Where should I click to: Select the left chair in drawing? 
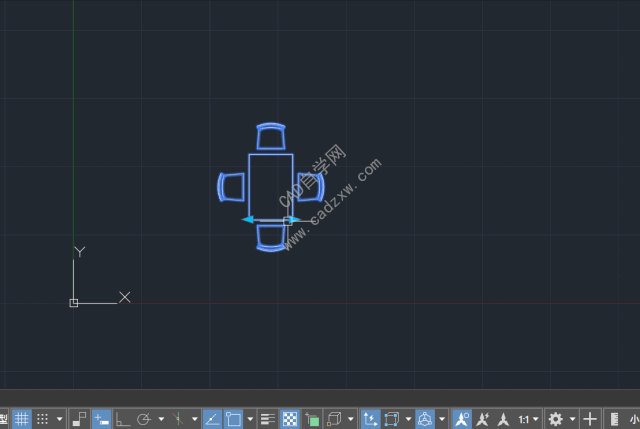(x=231, y=187)
